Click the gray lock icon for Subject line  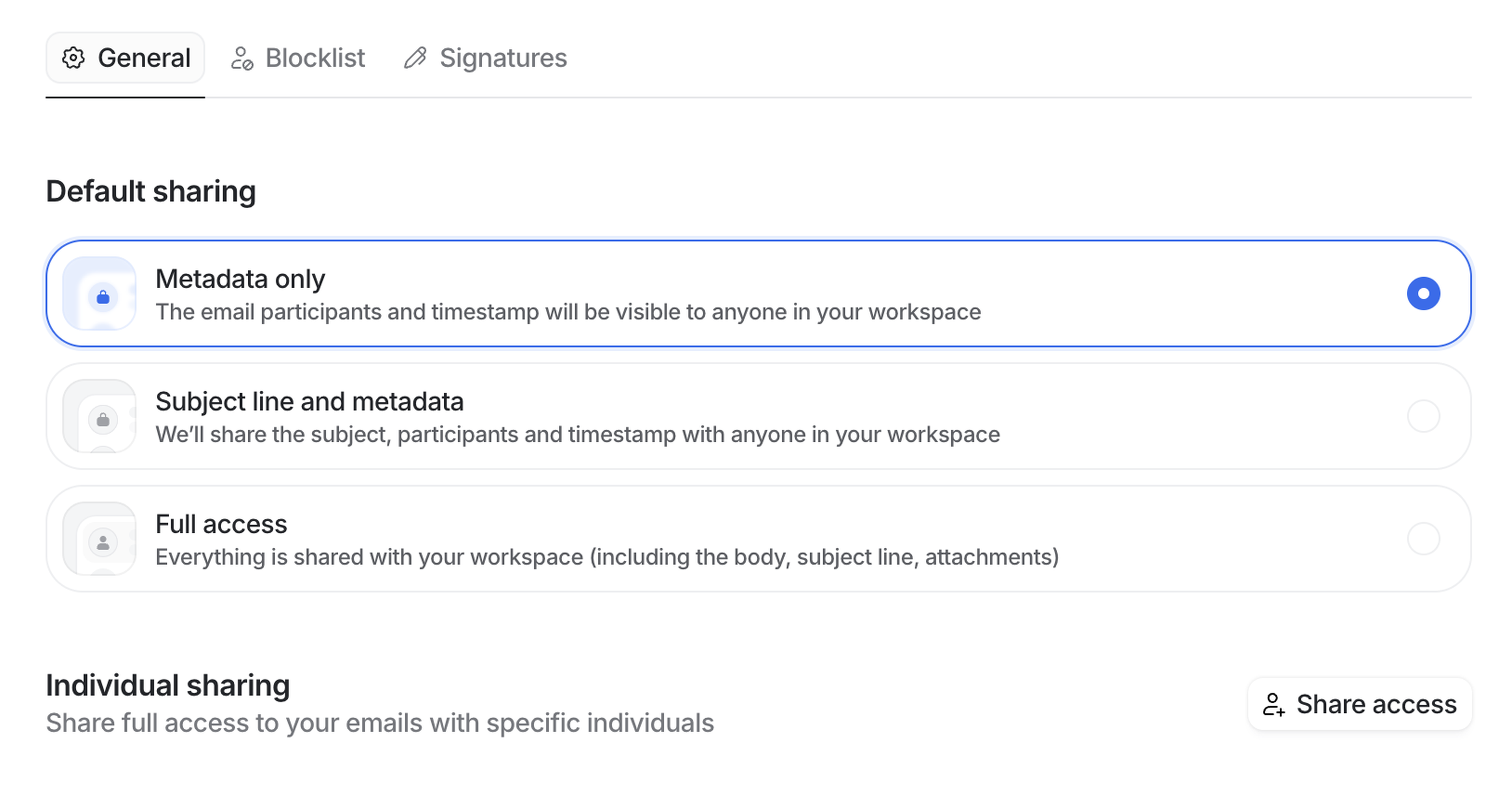(103, 420)
